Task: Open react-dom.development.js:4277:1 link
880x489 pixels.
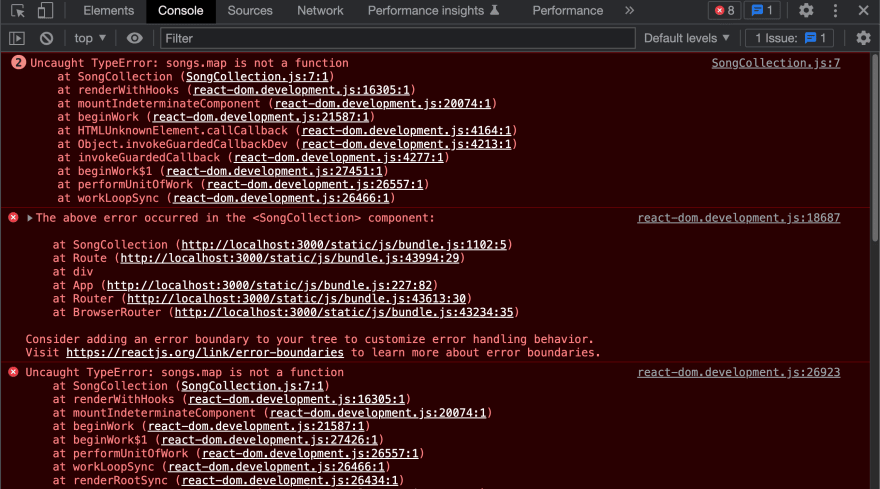Action: [338, 157]
